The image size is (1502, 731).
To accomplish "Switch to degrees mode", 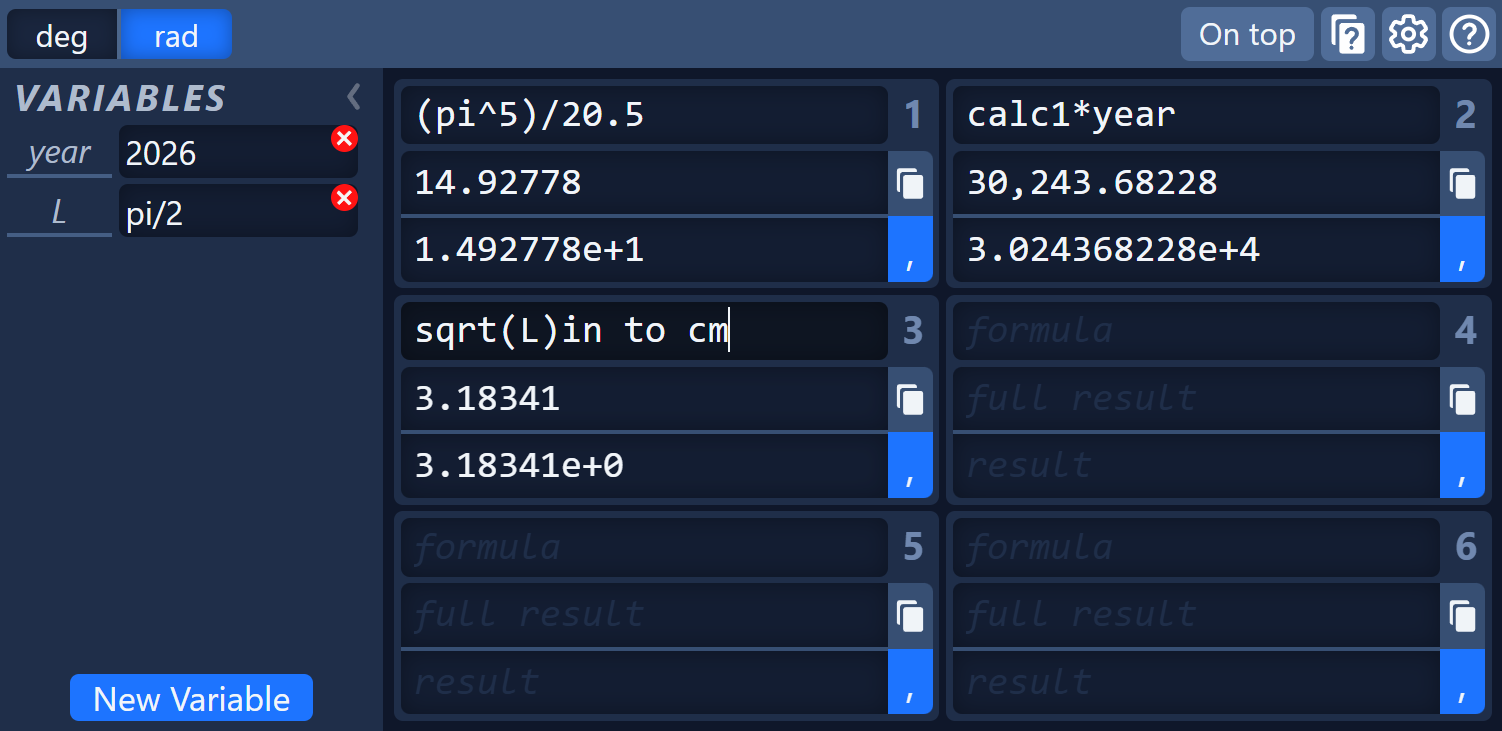I will point(62,34).
